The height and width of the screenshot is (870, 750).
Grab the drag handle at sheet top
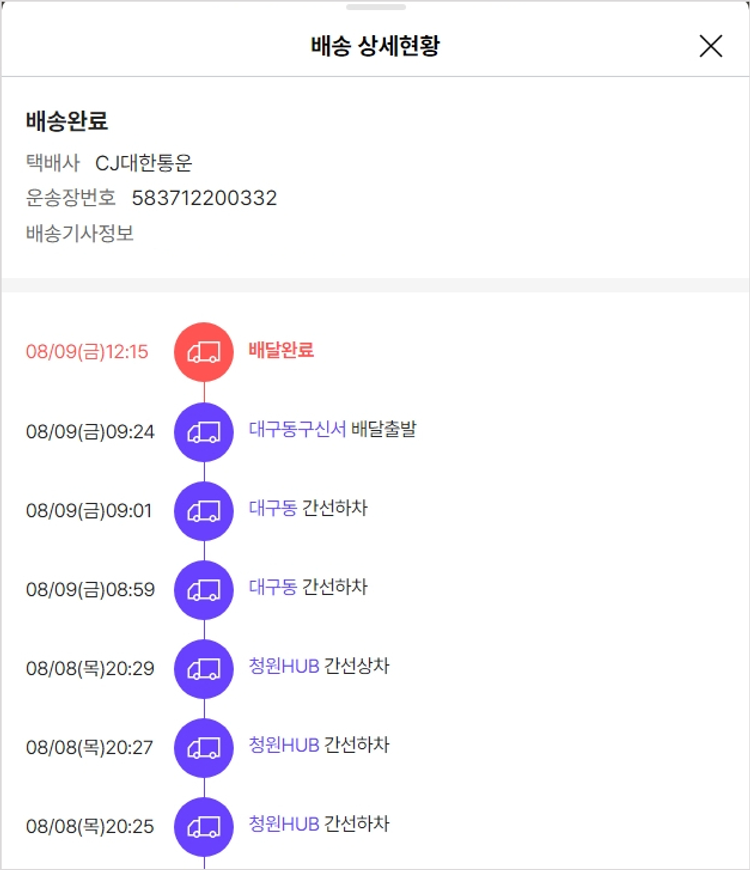tap(375, 7)
